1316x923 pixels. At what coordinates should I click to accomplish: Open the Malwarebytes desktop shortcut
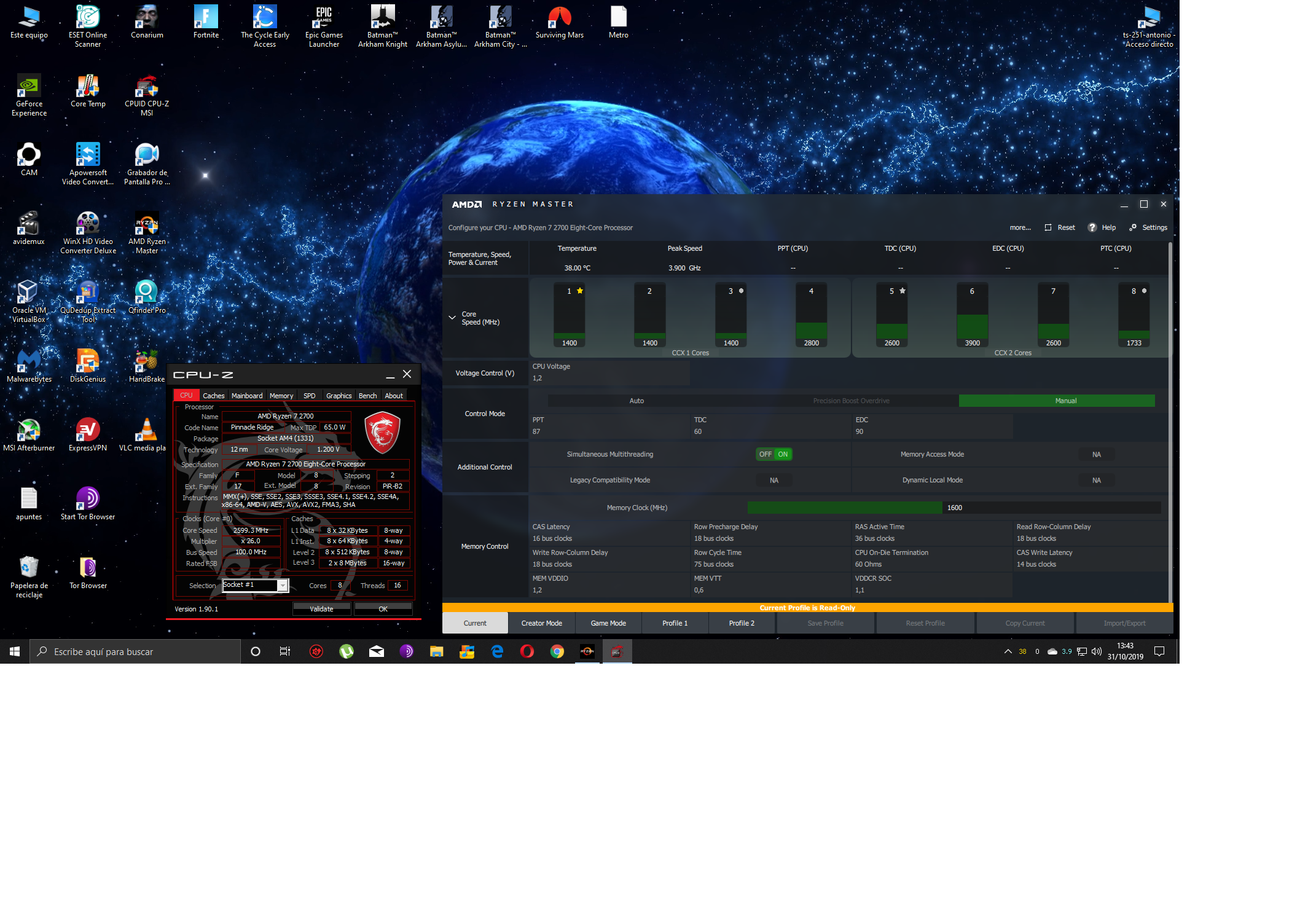point(29,366)
